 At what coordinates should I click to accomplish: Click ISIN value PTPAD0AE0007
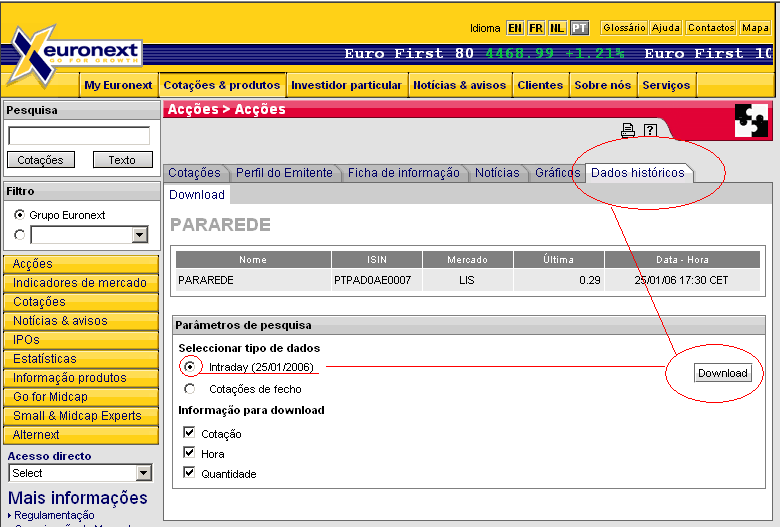click(x=372, y=280)
